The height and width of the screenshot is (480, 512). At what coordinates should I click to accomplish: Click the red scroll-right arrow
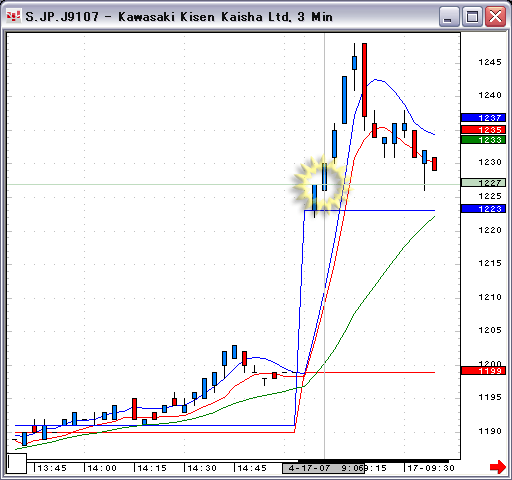498,467
